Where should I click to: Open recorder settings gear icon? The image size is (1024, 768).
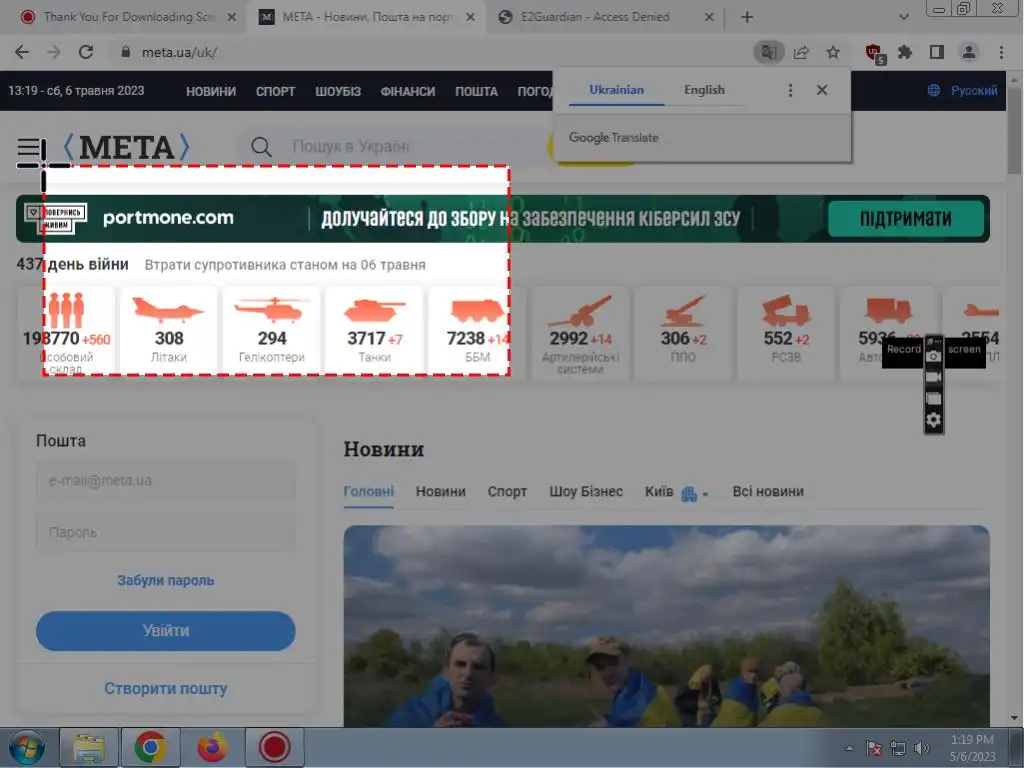[934, 420]
